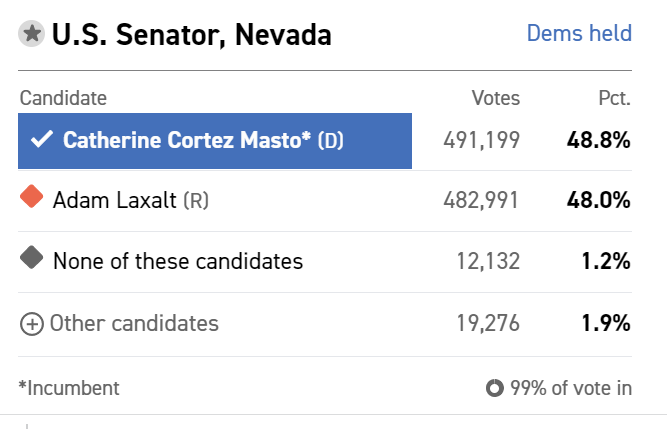Click the star icon beside U.S. Senator, Nevada
Screen dimensions: 667x429
click(x=31, y=34)
